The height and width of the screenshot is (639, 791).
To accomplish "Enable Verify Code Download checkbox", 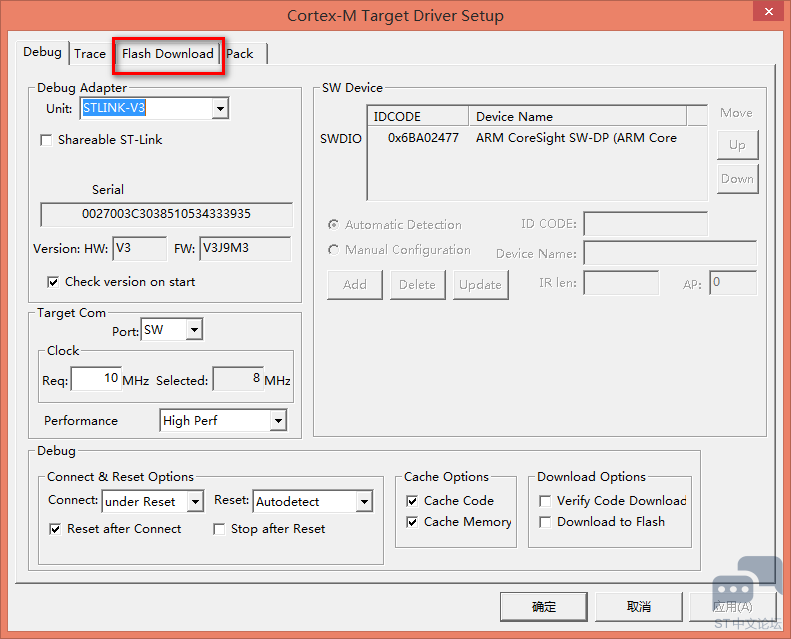I will tap(545, 501).
